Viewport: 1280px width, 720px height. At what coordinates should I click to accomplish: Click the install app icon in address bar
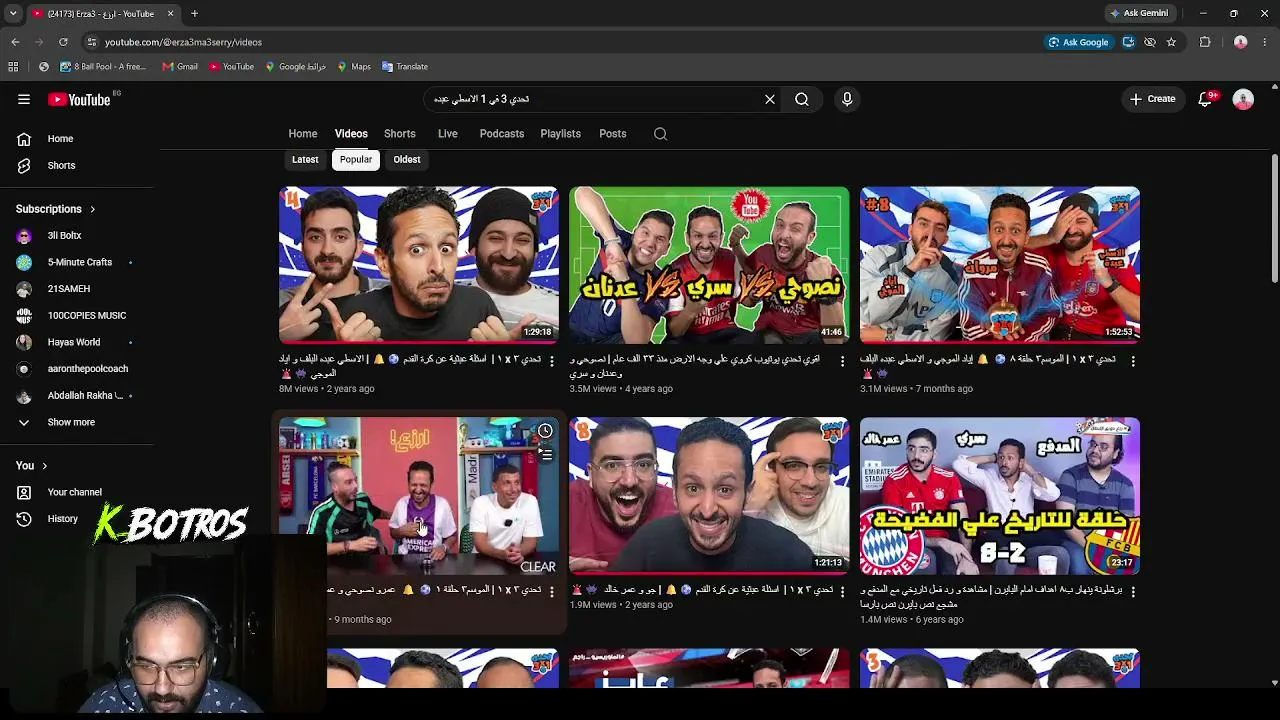pyautogui.click(x=1128, y=42)
